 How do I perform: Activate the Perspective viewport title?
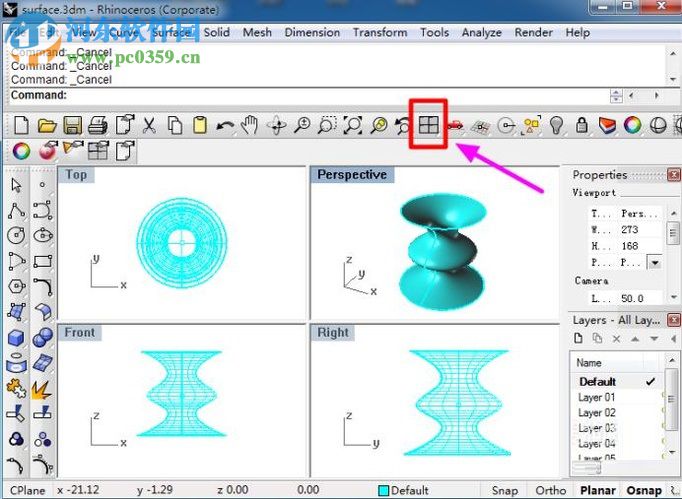point(352,174)
